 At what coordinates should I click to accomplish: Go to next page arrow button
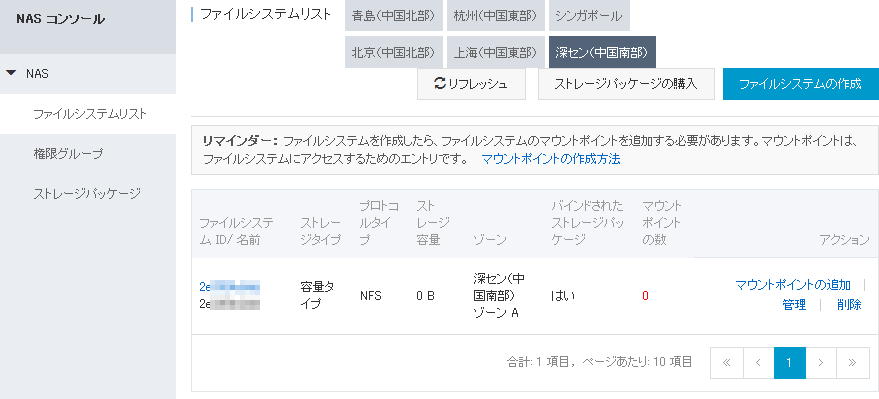click(x=821, y=363)
